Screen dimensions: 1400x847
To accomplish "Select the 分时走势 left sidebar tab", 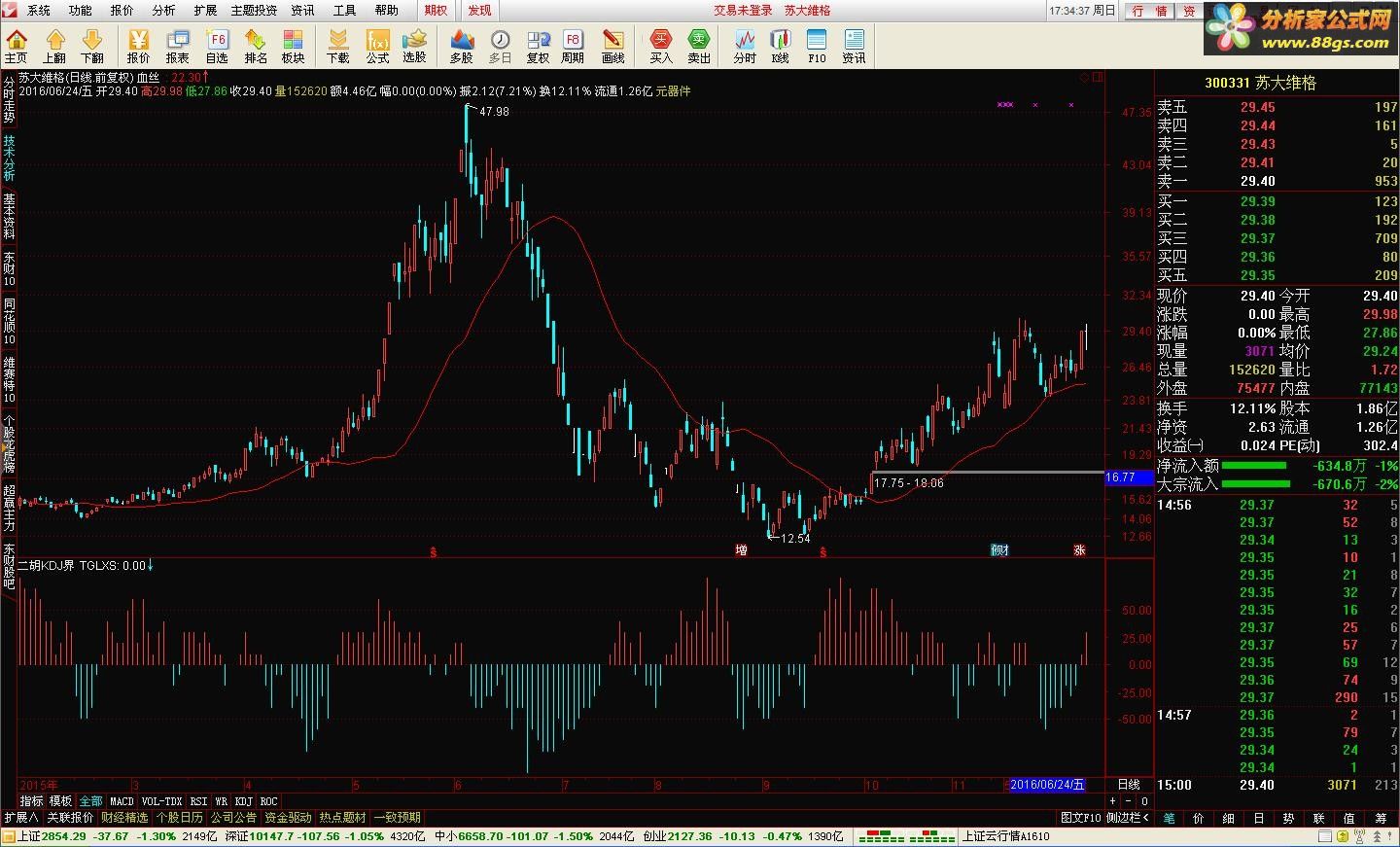I will (x=9, y=99).
